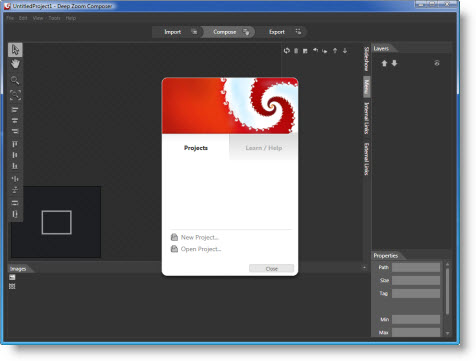Click the align bottom edges icon
The image size is (476, 361).
pos(15,166)
